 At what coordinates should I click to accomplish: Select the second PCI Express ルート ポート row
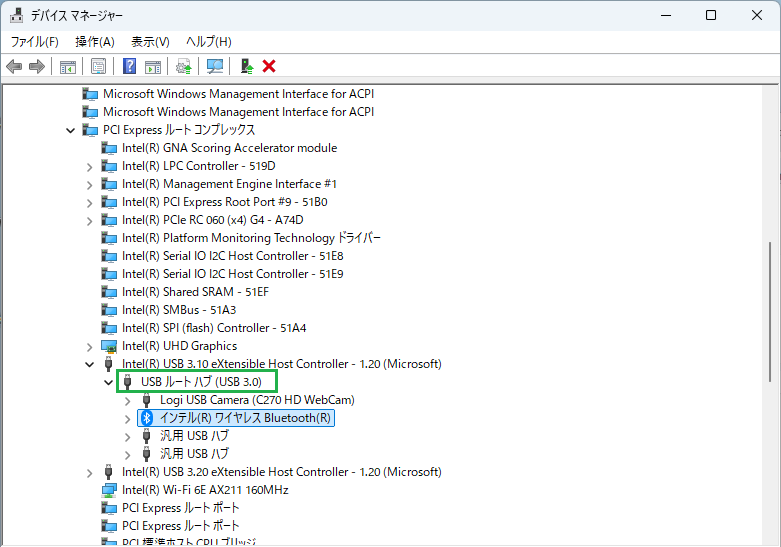coord(181,526)
